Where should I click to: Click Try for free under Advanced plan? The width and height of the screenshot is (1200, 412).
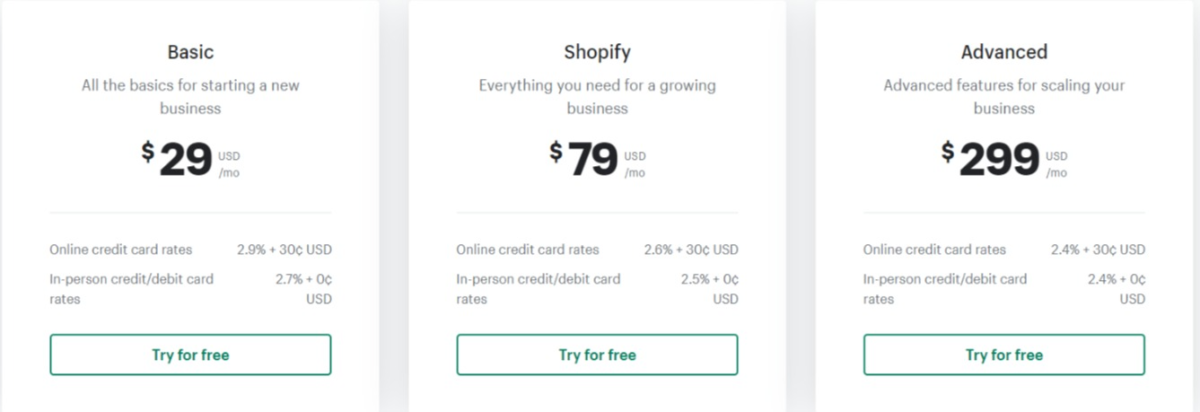[1004, 355]
